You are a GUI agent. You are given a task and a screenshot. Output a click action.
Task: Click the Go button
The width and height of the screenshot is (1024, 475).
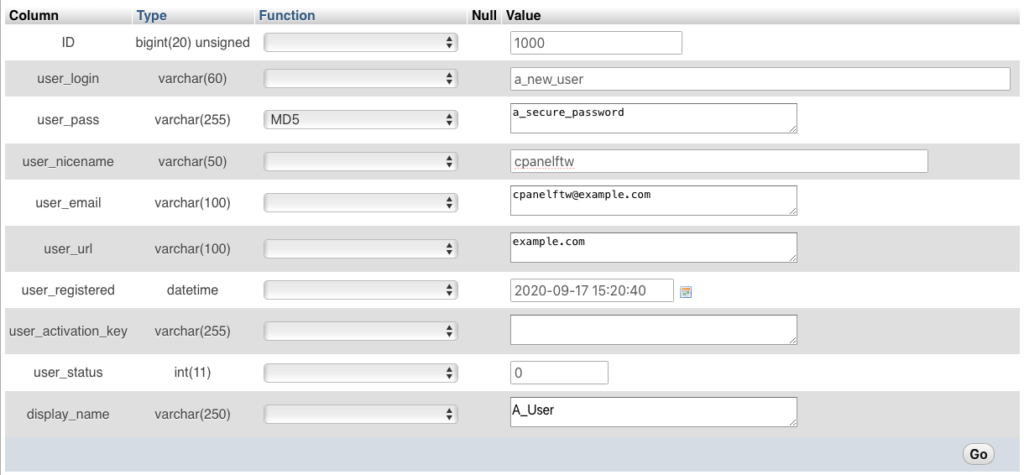(x=977, y=454)
